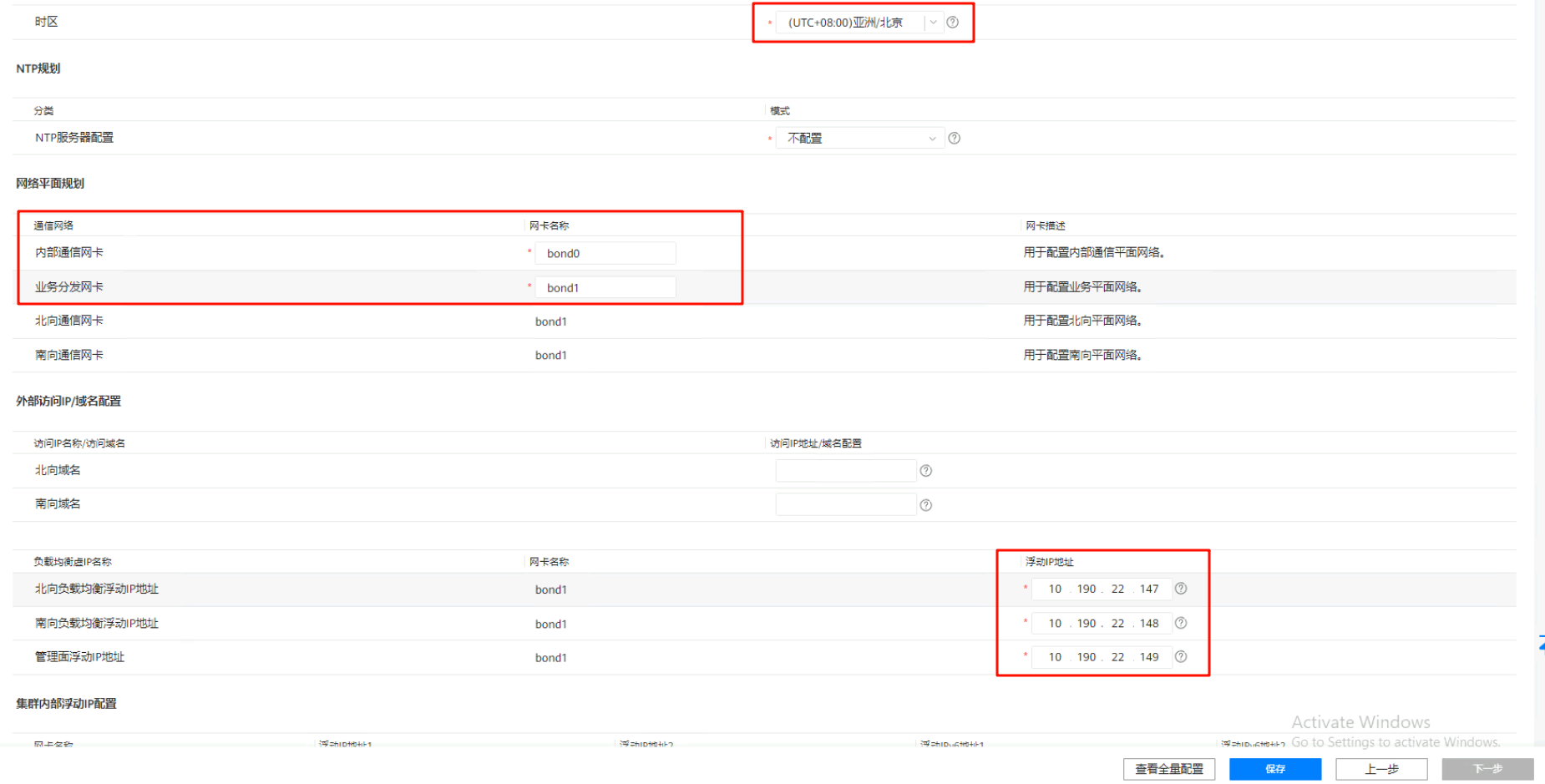The image size is (1545, 784).
Task: Click the 南向域名 input field
Action: click(x=845, y=505)
